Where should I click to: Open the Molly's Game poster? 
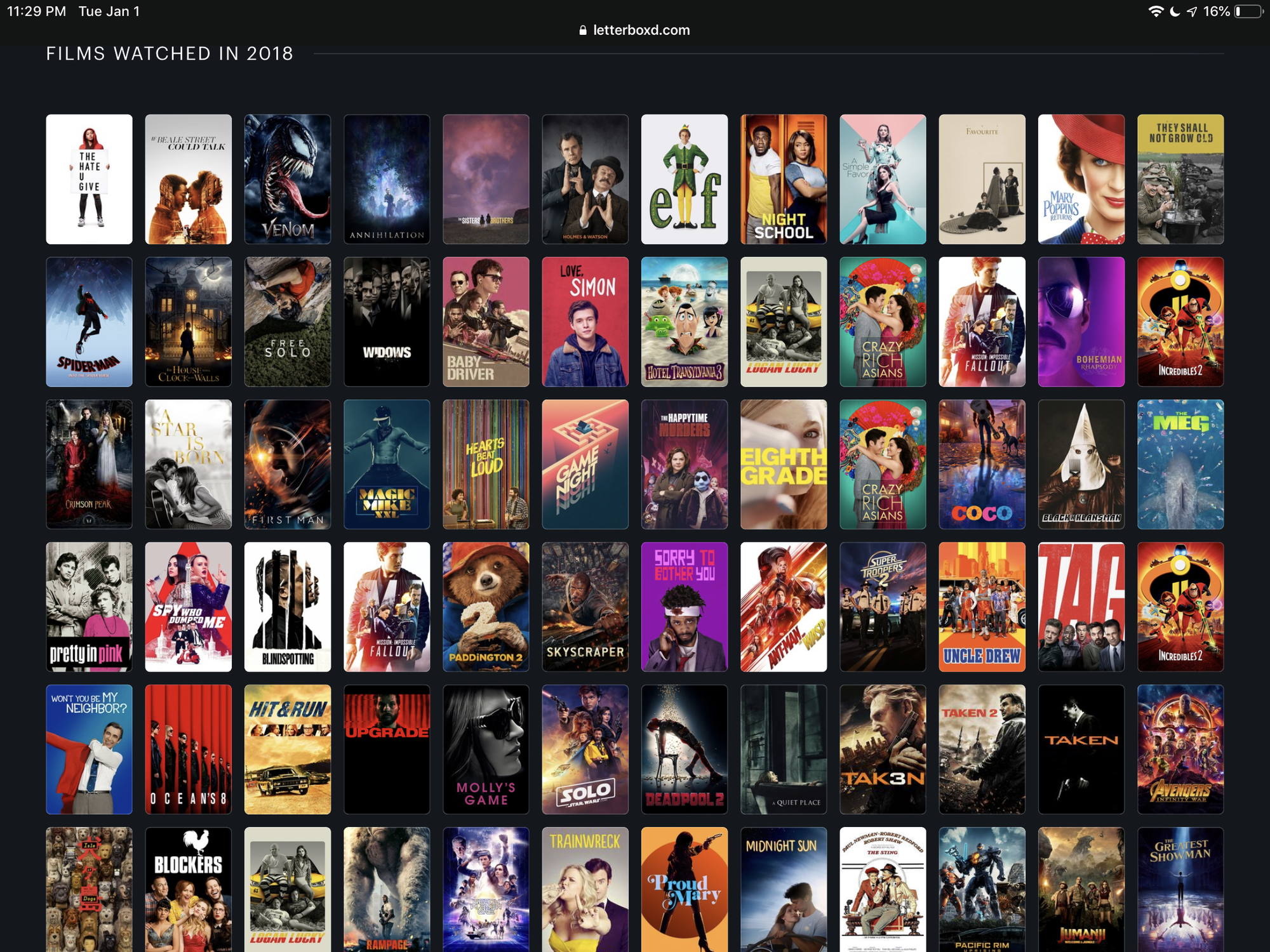[486, 749]
